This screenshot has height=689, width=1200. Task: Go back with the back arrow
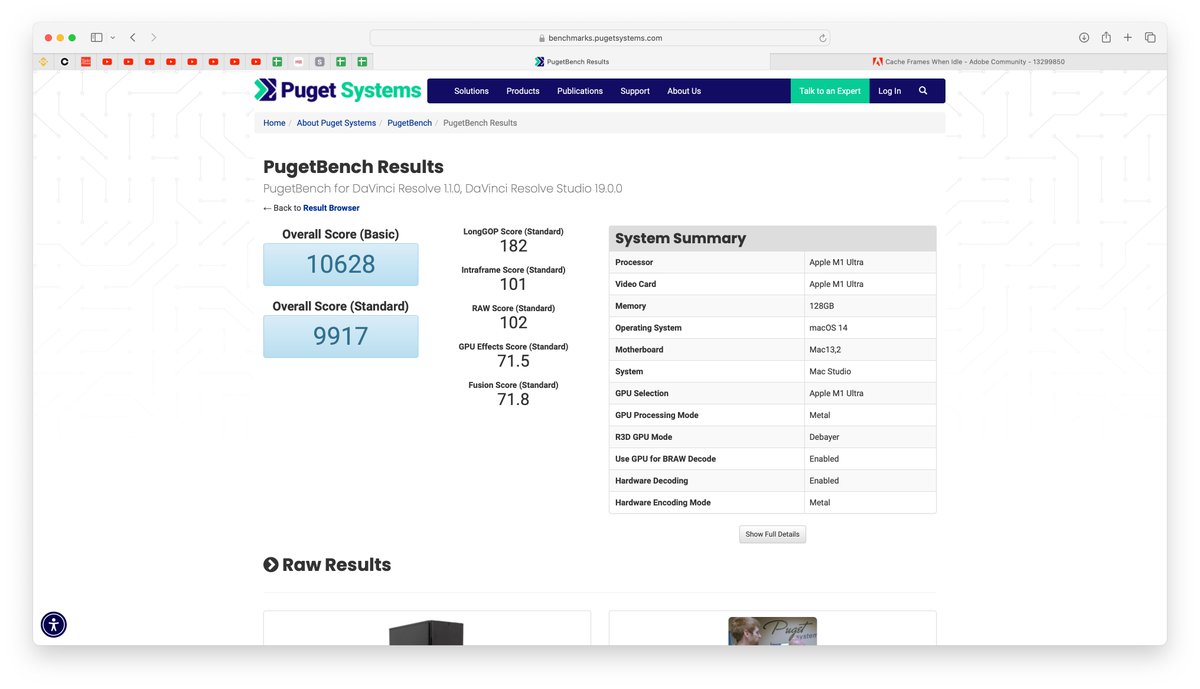tap(132, 37)
